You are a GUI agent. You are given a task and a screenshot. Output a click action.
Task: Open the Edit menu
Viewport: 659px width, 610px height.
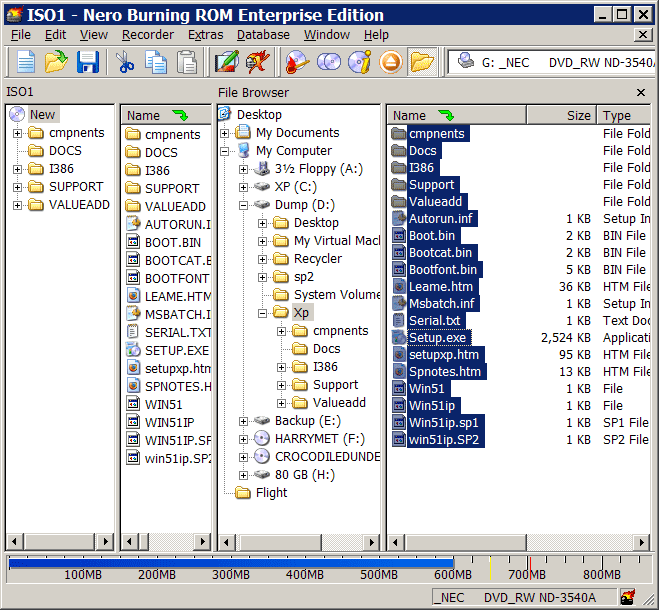point(55,35)
